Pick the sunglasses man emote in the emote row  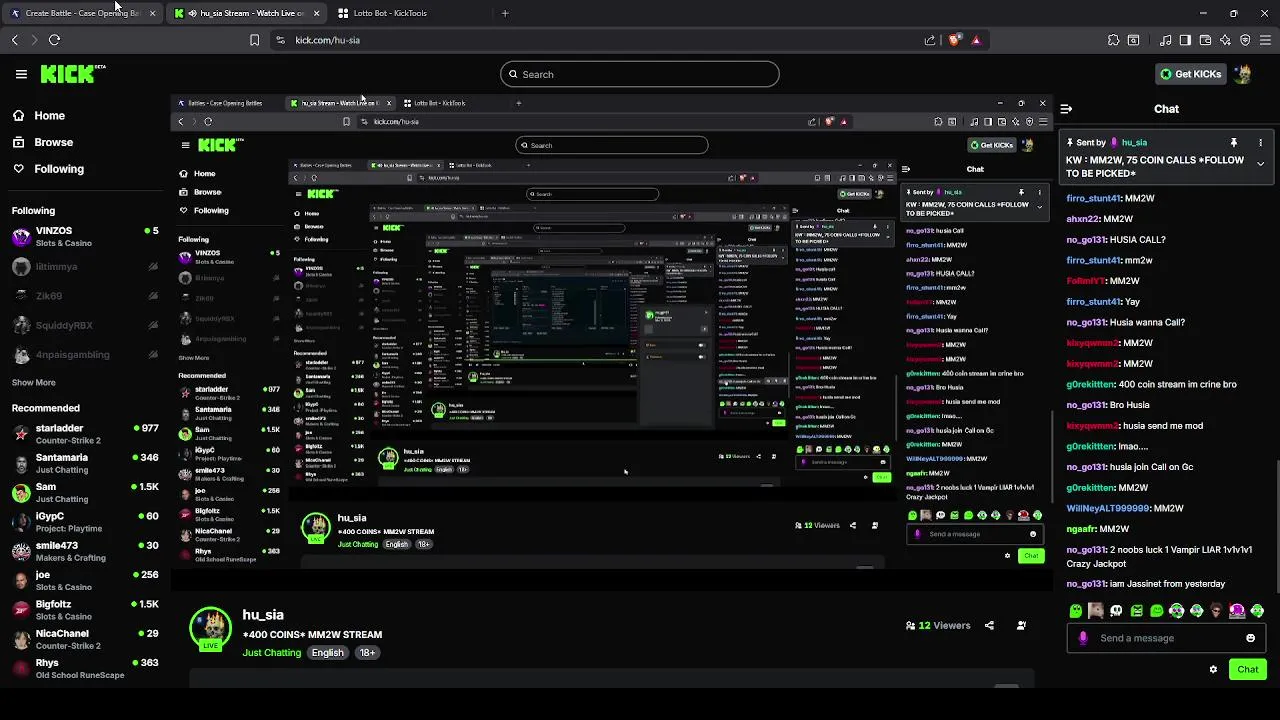coord(1216,610)
